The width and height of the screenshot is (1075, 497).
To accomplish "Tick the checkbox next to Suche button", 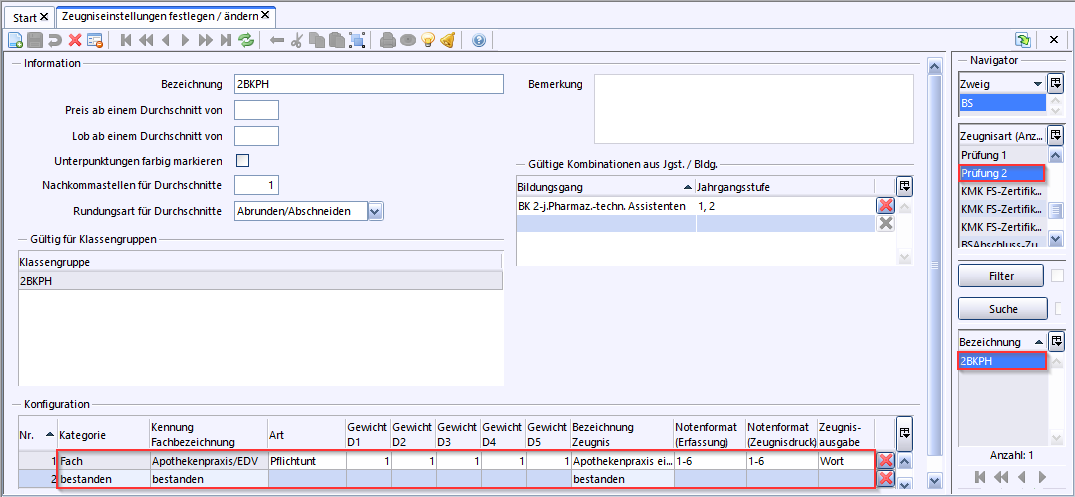I will click(x=1058, y=309).
